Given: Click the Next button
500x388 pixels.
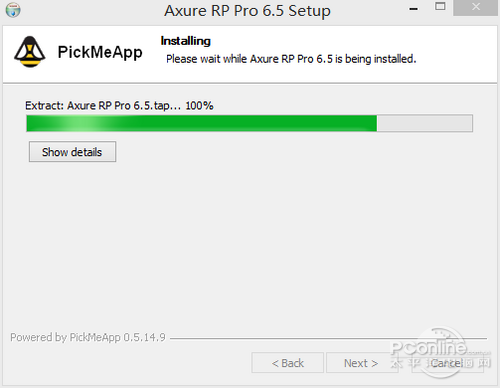Looking at the screenshot, I should coord(361,363).
